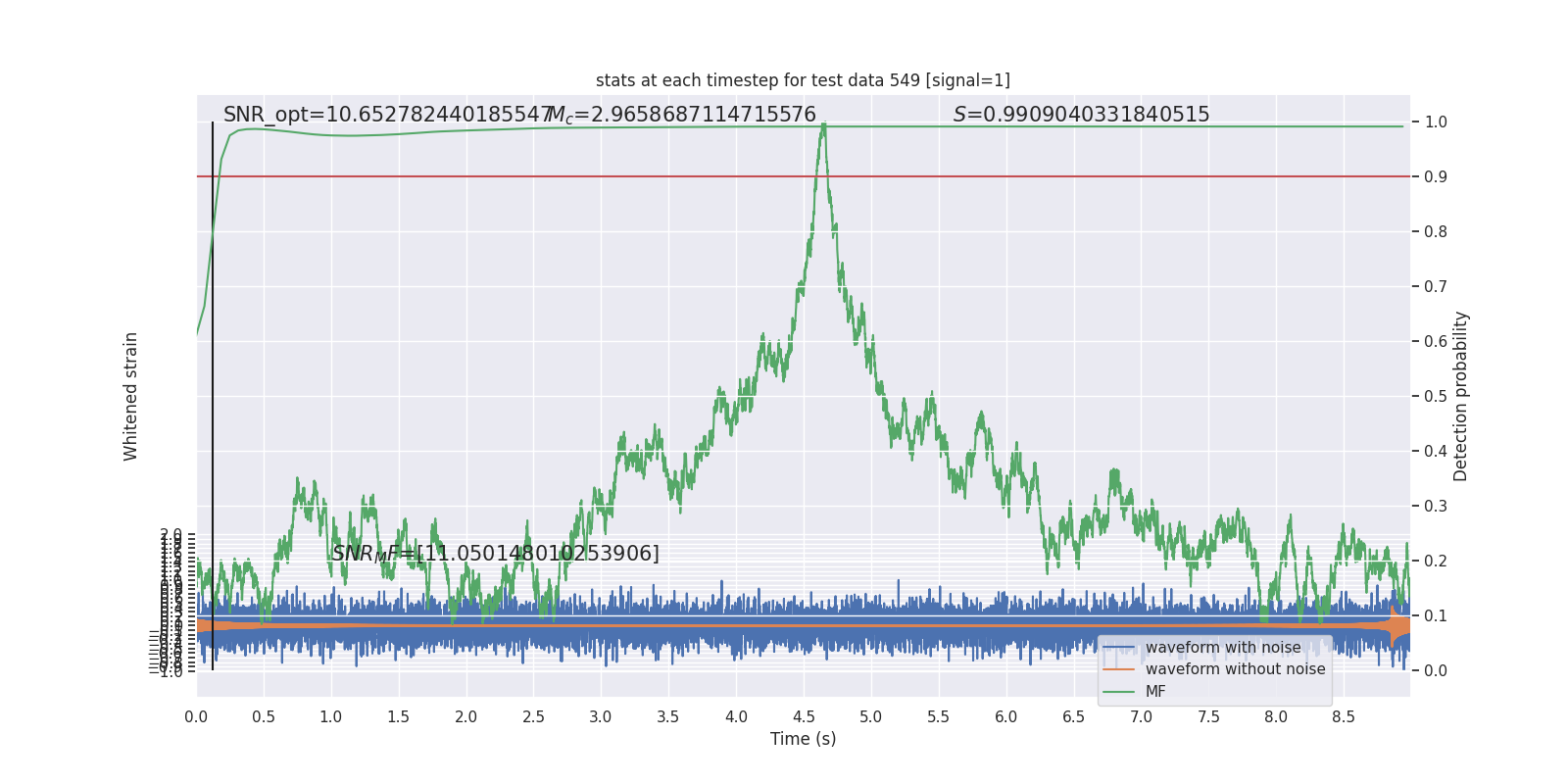Select the 2.0 time axis tick label
This screenshot has height=784, width=1568.
click(x=466, y=717)
